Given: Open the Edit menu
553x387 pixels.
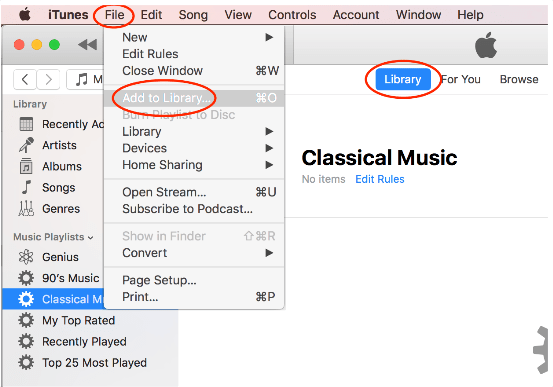Looking at the screenshot, I should click(x=151, y=15).
